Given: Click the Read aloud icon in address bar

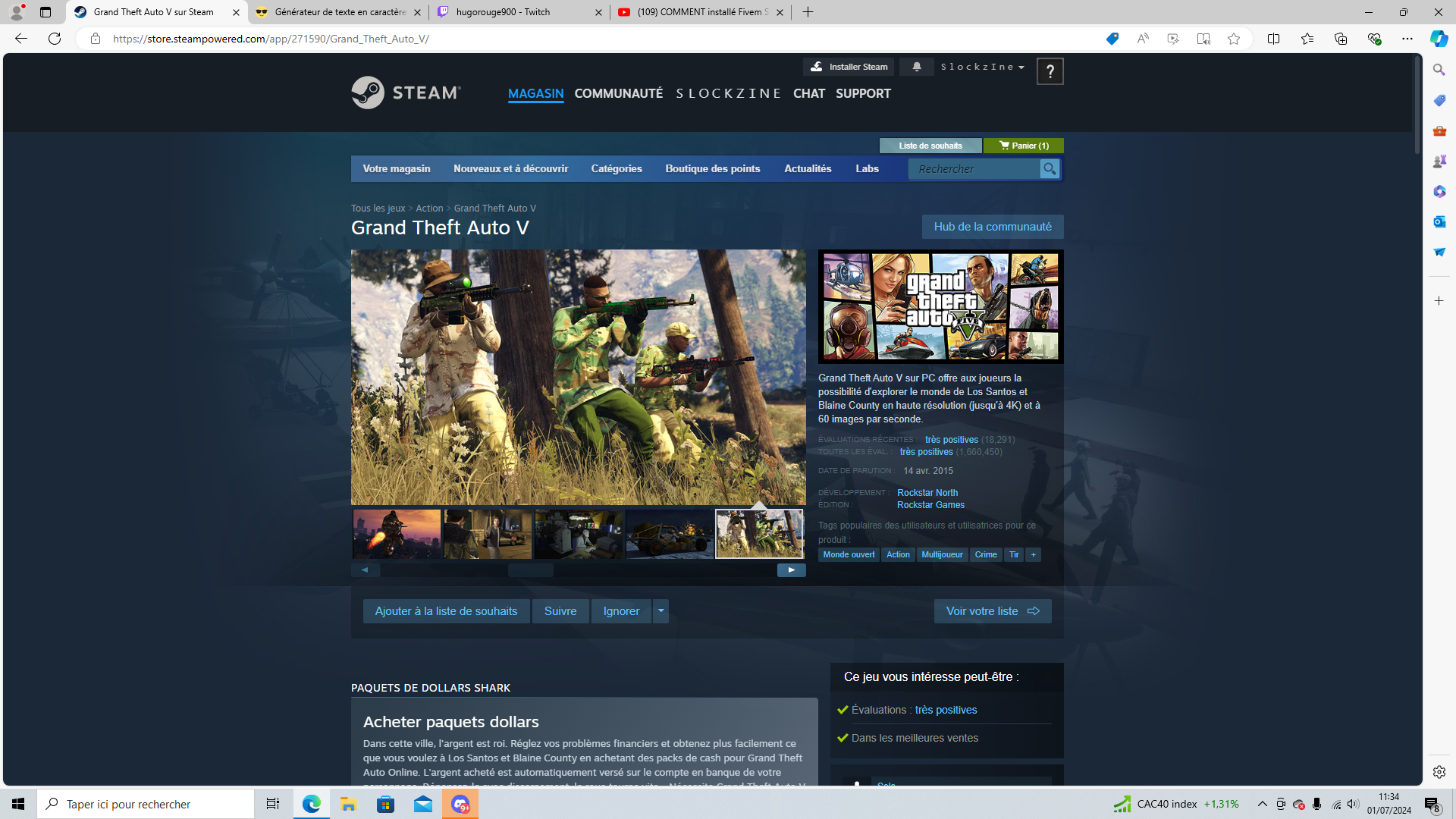Looking at the screenshot, I should [1143, 39].
